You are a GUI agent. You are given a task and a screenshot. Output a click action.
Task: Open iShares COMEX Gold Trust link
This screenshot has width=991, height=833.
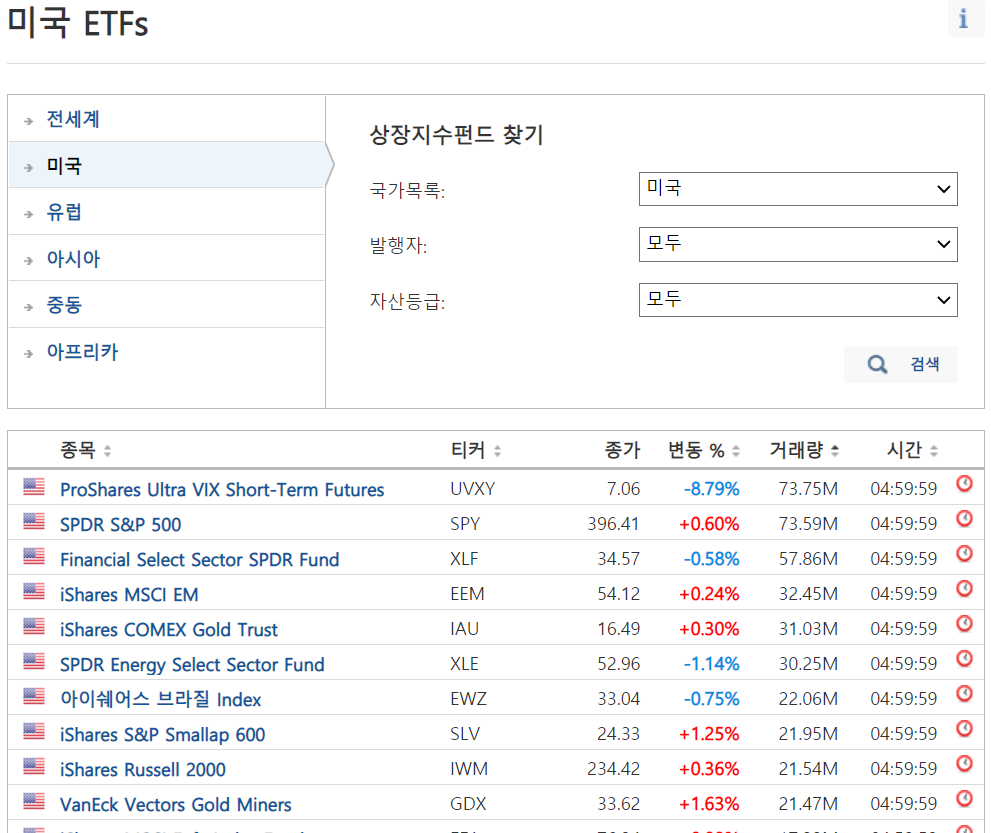169,629
